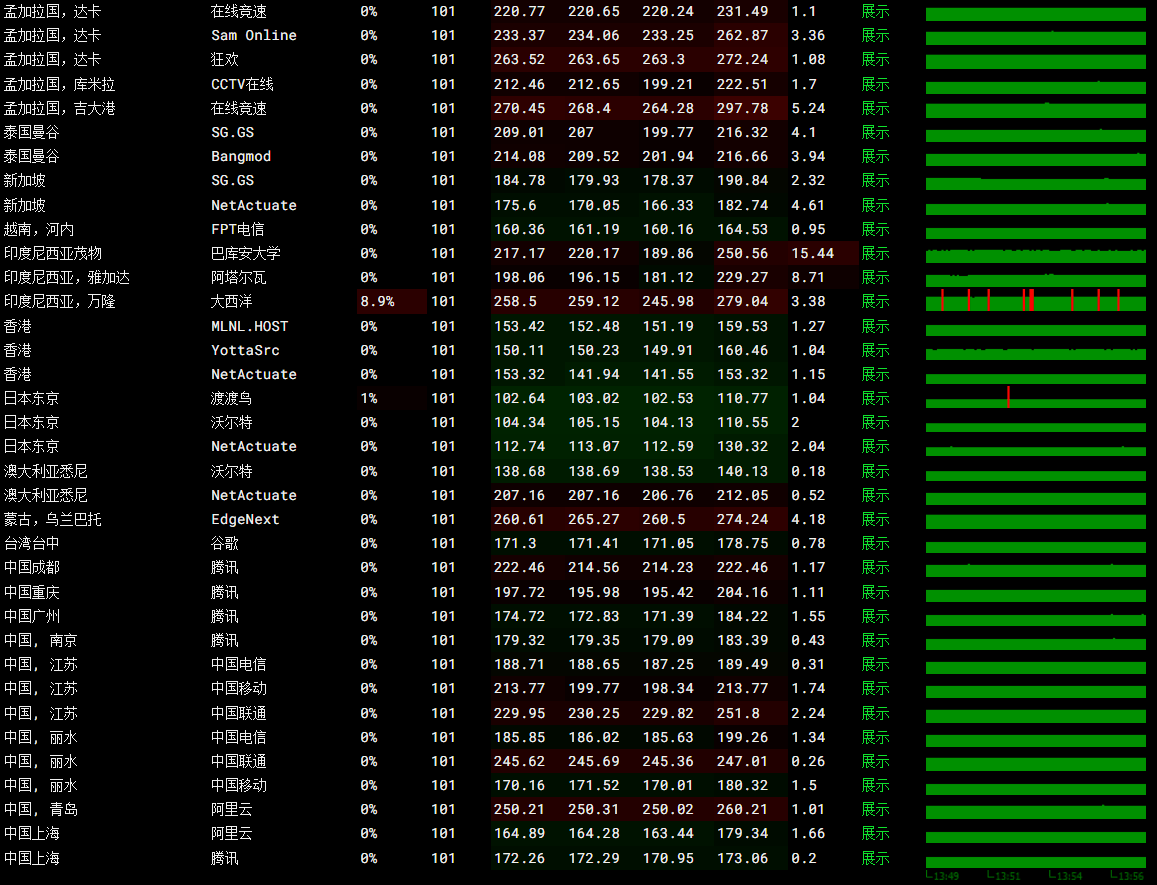
Task: Click 巴库安大学 provider name
Action: click(246, 253)
